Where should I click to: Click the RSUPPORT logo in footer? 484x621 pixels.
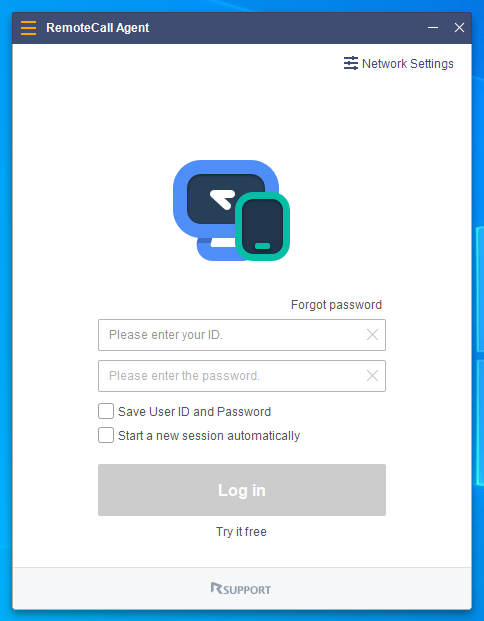coord(241,589)
